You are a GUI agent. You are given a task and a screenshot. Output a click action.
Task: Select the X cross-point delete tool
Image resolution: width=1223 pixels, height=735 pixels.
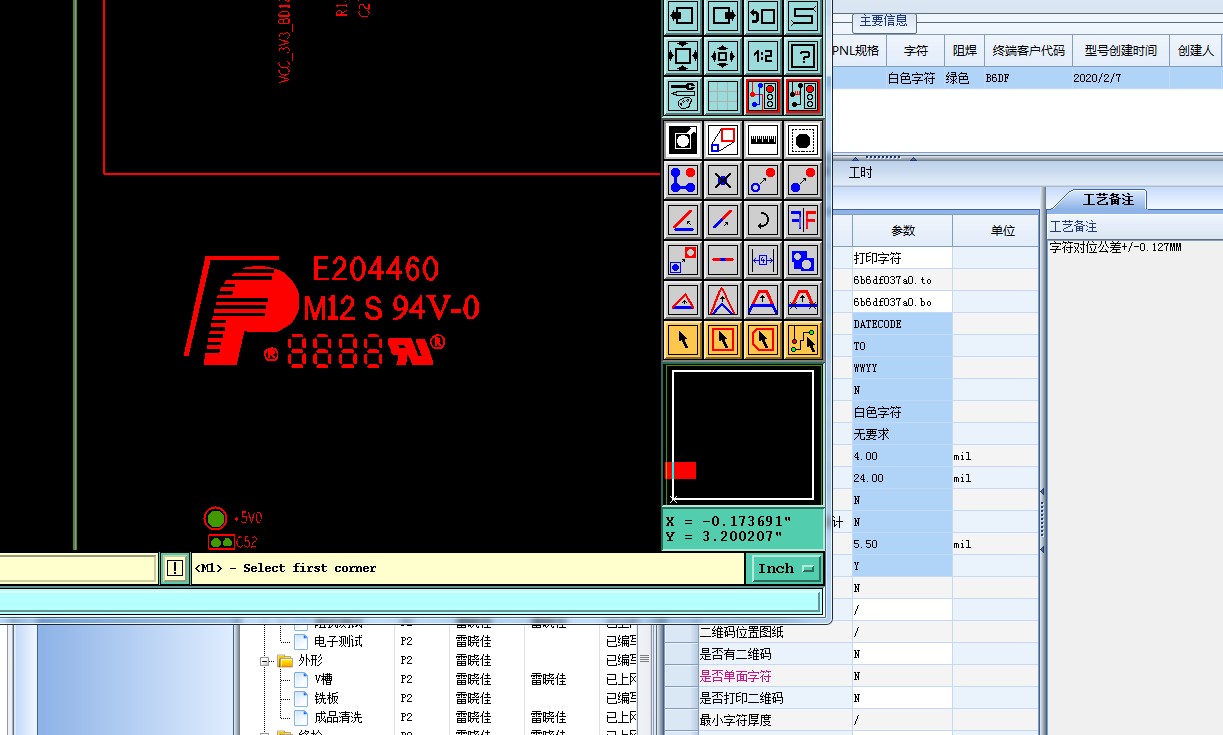pos(723,180)
